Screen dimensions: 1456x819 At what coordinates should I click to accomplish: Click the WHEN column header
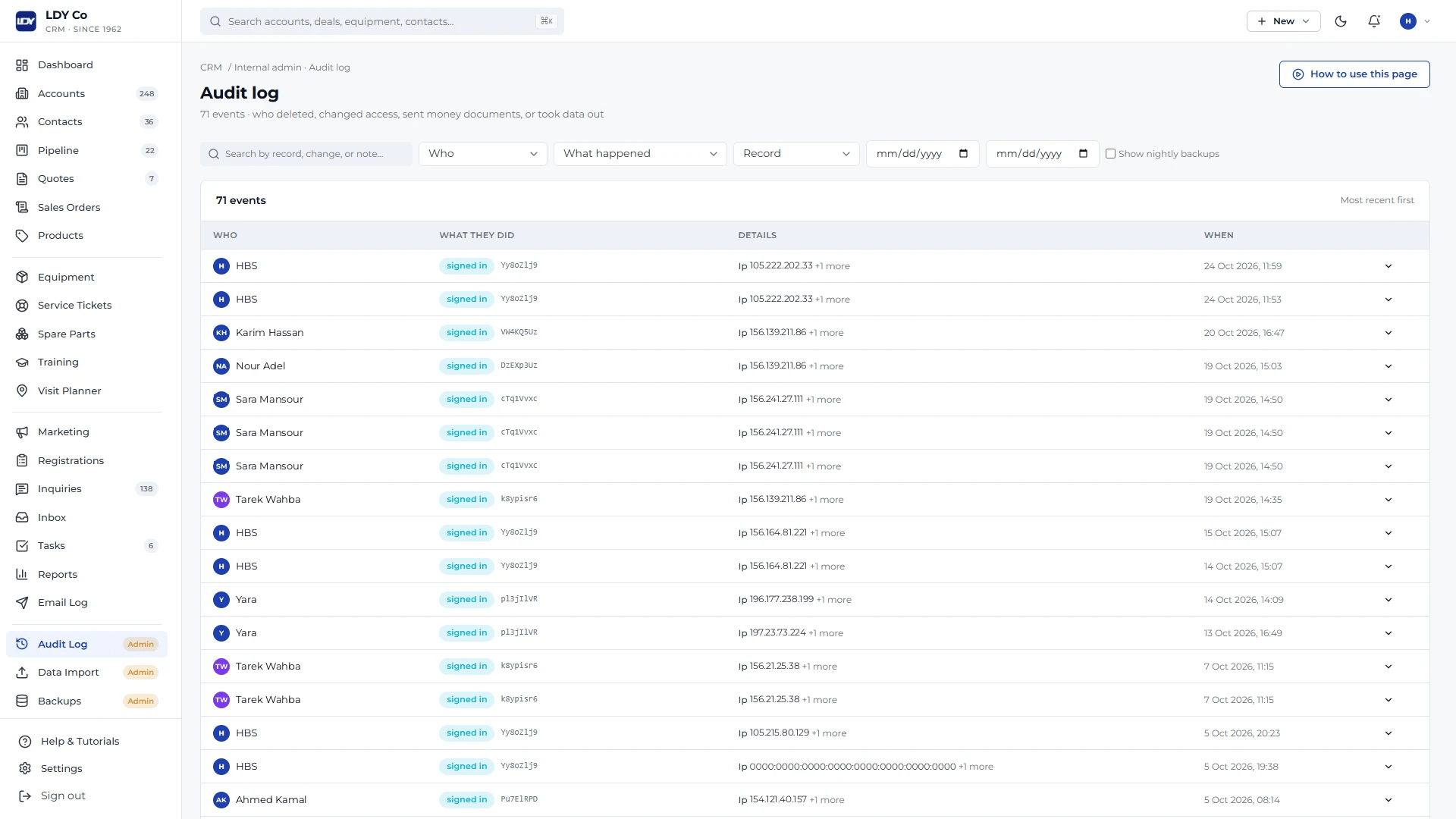pos(1219,235)
